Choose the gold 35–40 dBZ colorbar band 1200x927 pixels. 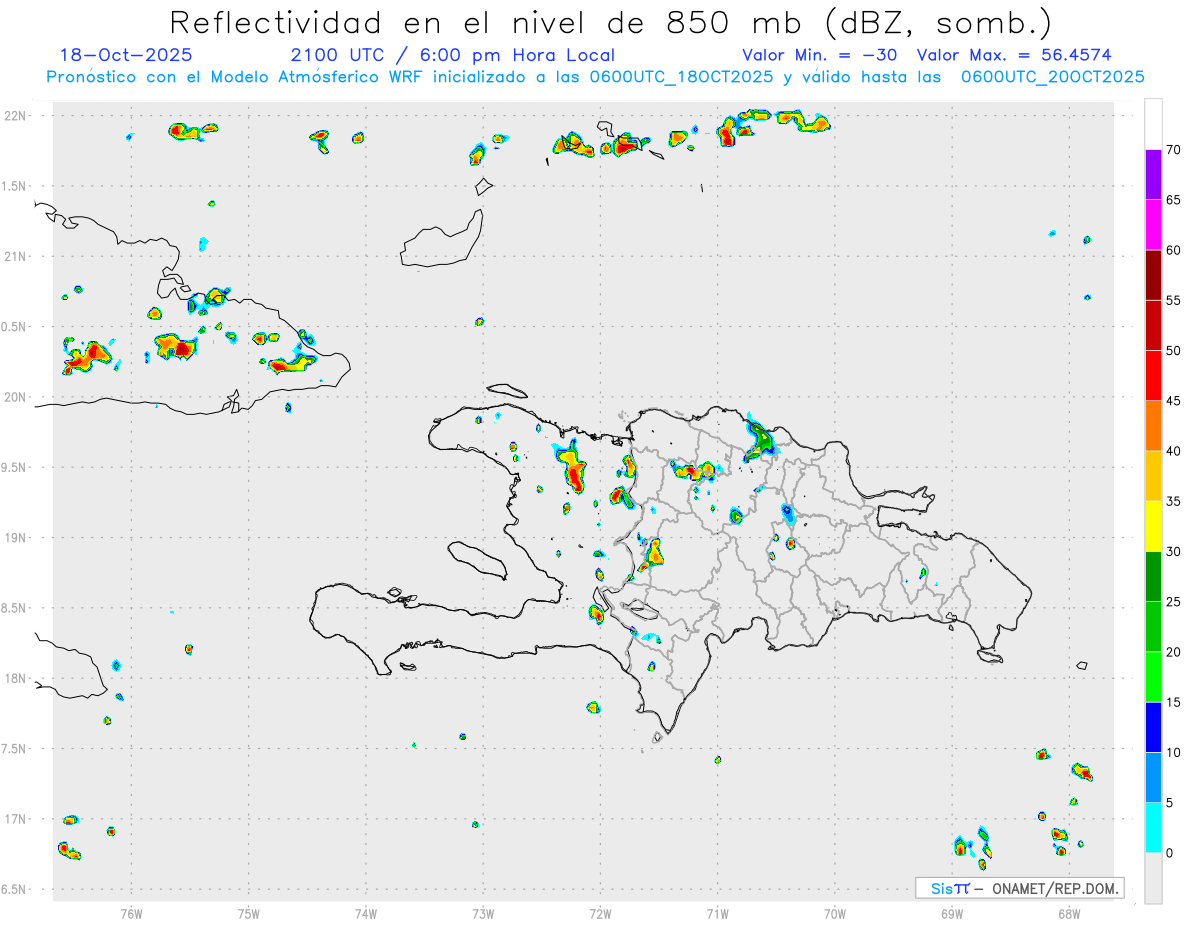pos(1153,476)
